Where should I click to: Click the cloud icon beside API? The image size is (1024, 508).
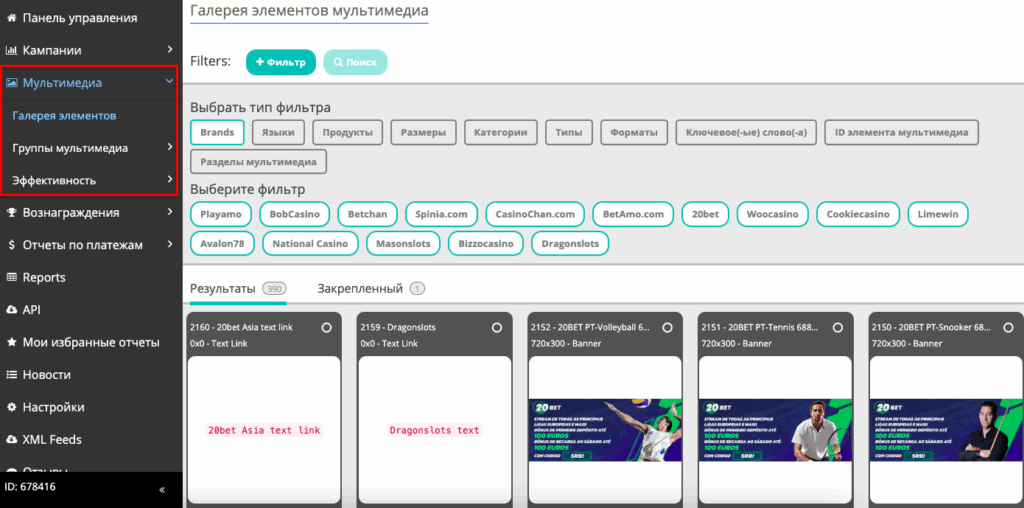[11, 310]
